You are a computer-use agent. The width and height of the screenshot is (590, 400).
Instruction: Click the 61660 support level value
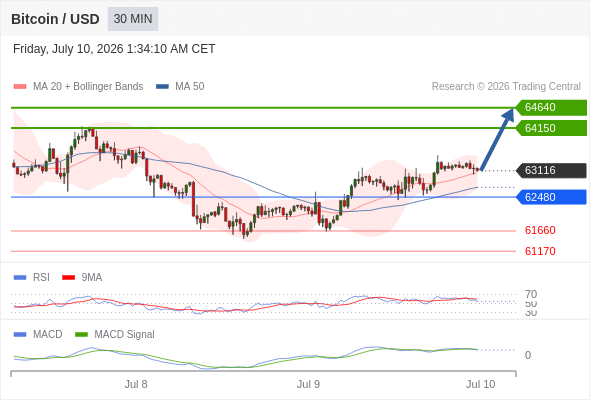click(x=540, y=230)
